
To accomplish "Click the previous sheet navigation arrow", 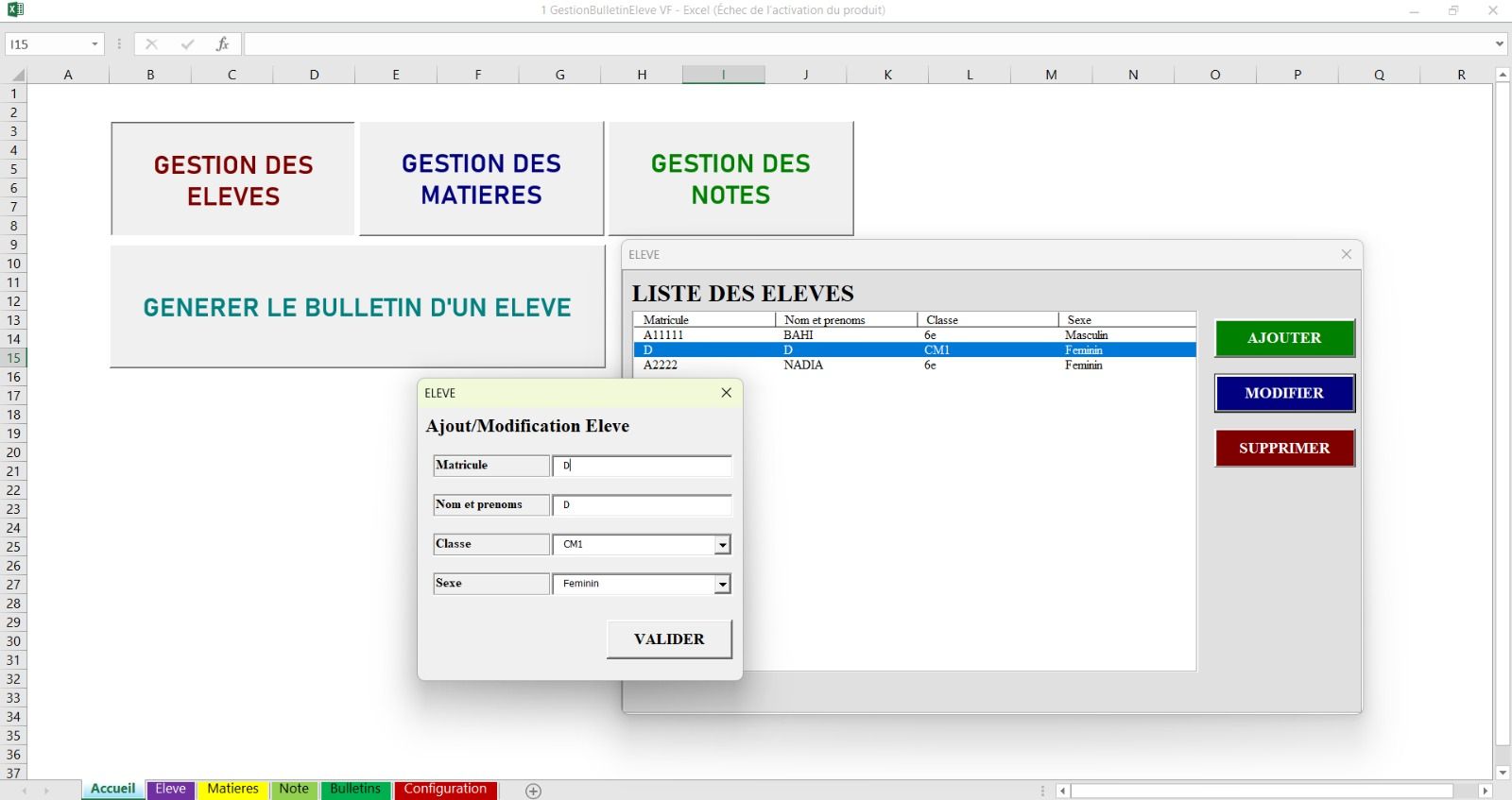I will [25, 791].
